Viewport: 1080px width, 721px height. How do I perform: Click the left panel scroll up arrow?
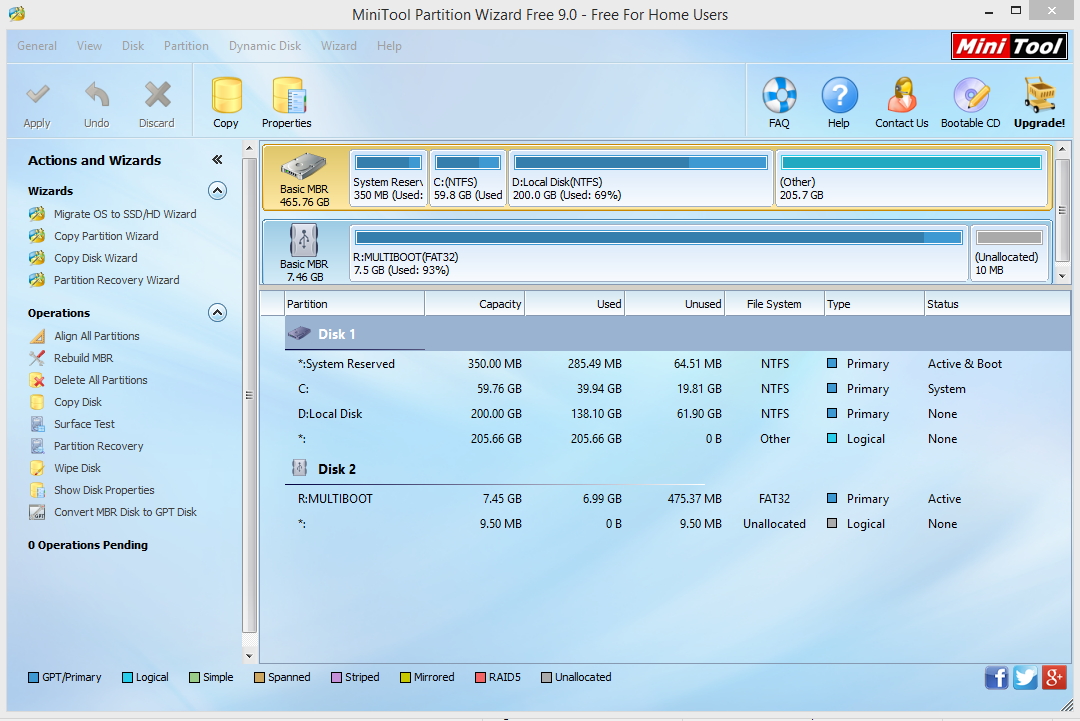[x=249, y=148]
